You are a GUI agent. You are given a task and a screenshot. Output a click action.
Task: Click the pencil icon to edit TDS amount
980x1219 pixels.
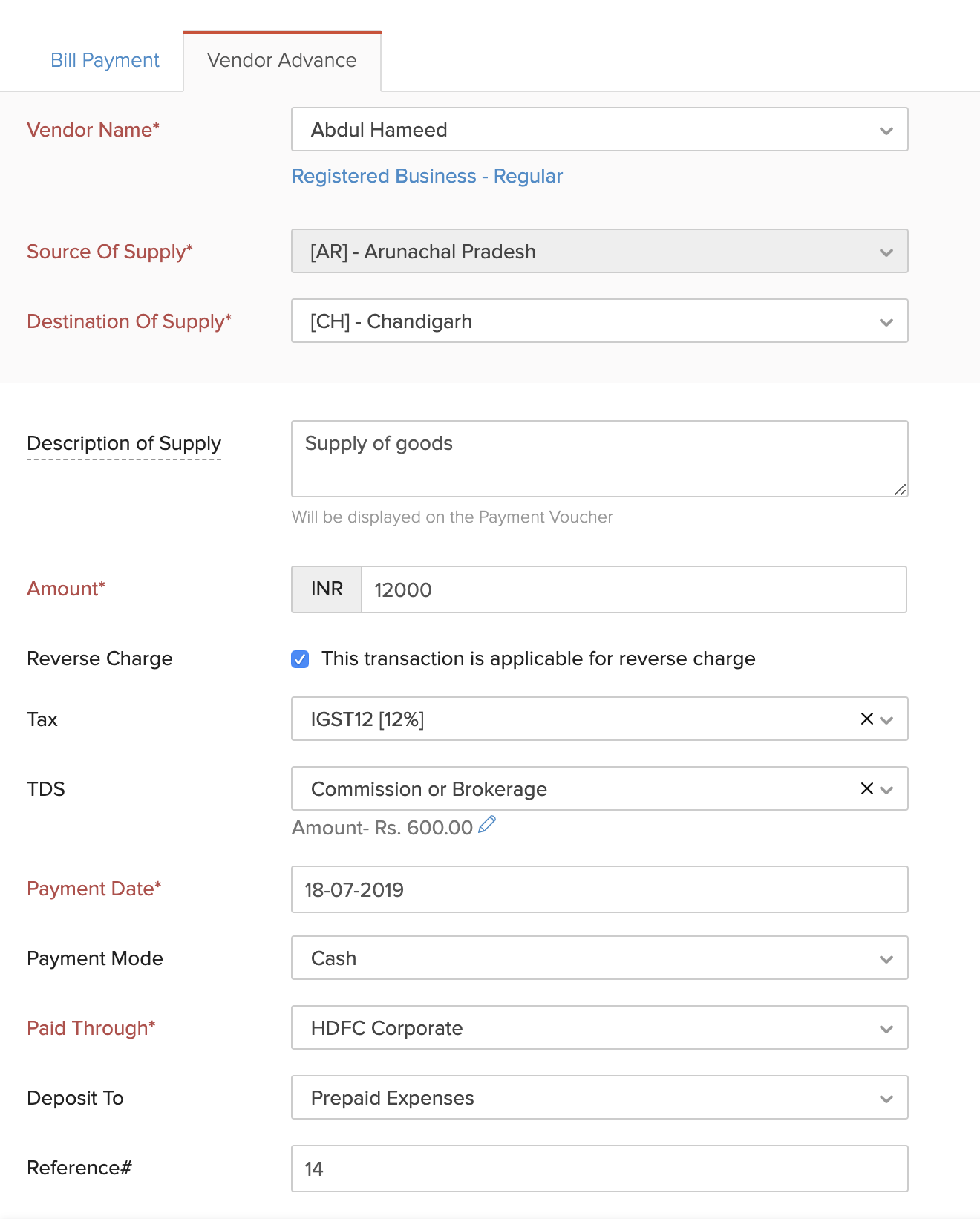(x=487, y=825)
